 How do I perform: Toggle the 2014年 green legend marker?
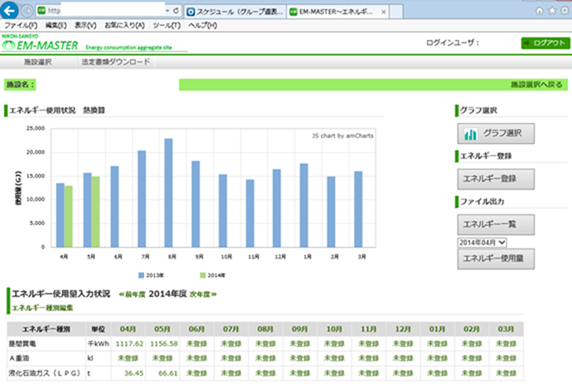coord(203,275)
